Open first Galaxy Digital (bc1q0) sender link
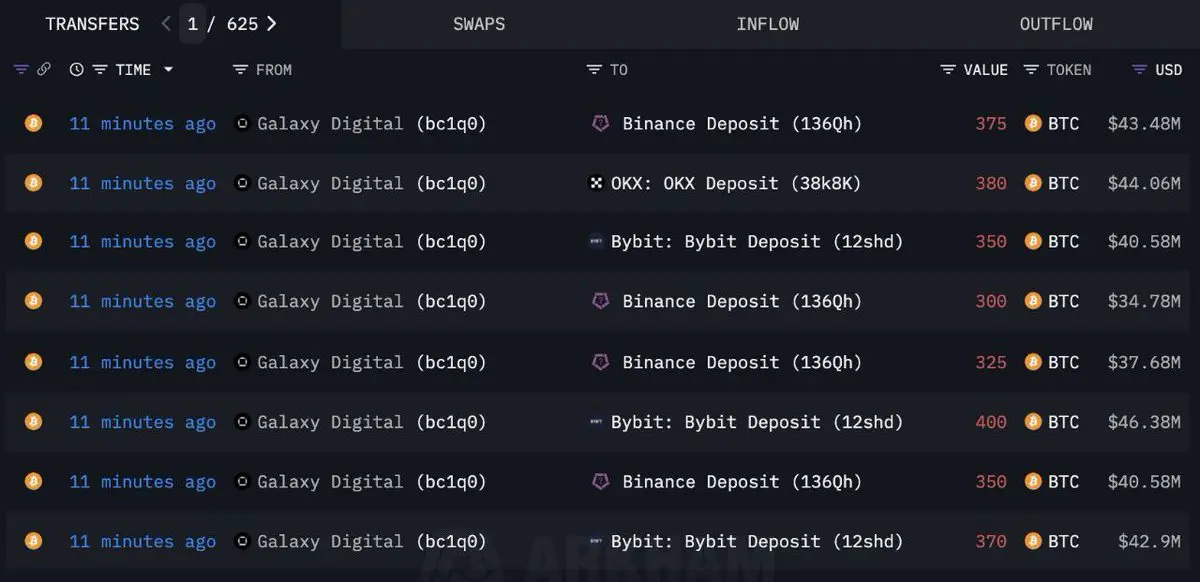Screen dimensions: 1200x582 (x=372, y=124)
